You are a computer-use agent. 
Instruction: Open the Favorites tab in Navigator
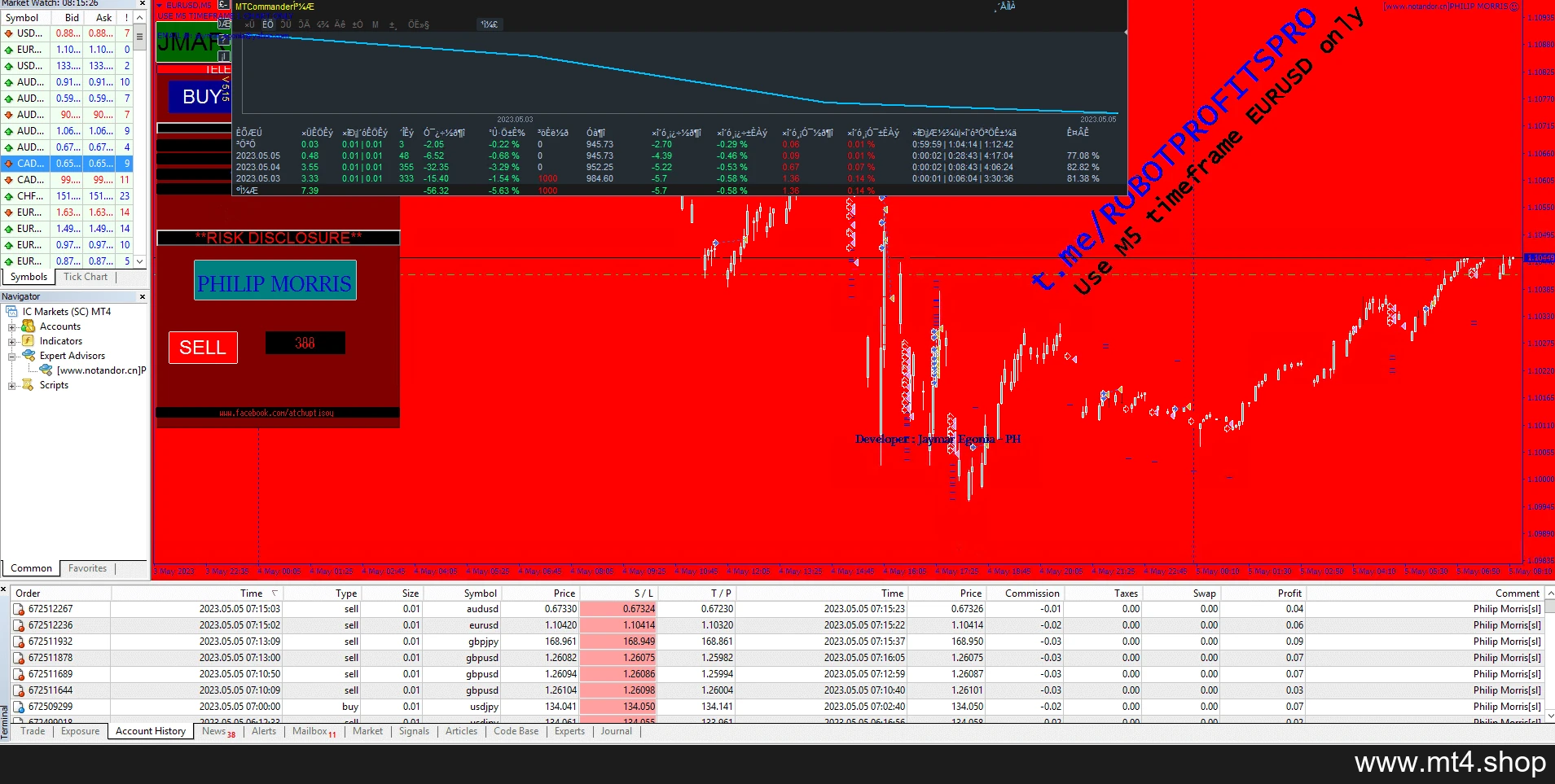(87, 568)
